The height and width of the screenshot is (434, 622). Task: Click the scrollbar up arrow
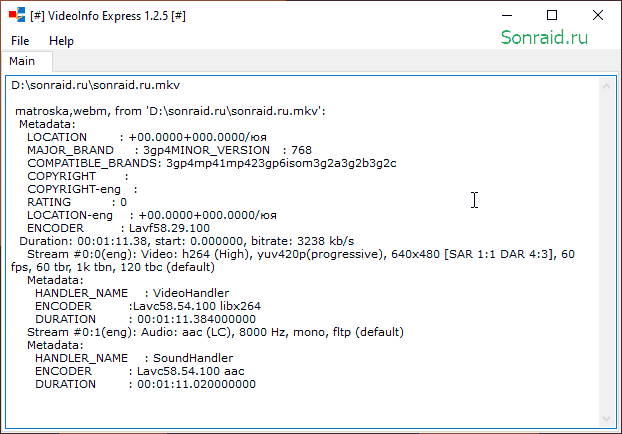coord(606,86)
